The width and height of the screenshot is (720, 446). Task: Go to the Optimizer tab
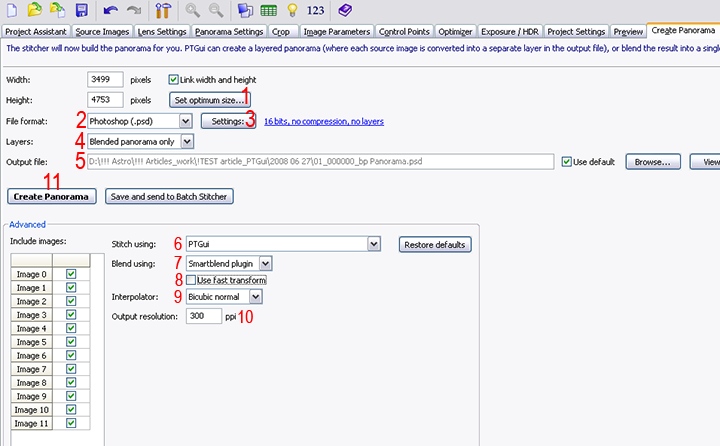click(457, 32)
